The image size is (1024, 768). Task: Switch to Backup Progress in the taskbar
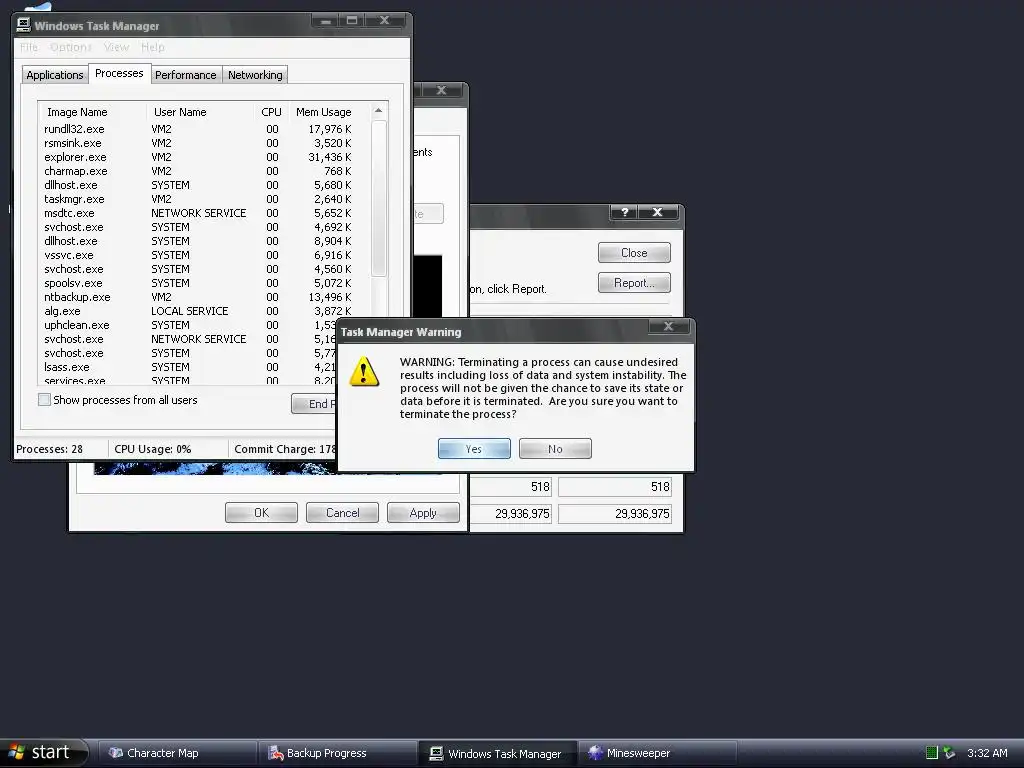tap(337, 753)
